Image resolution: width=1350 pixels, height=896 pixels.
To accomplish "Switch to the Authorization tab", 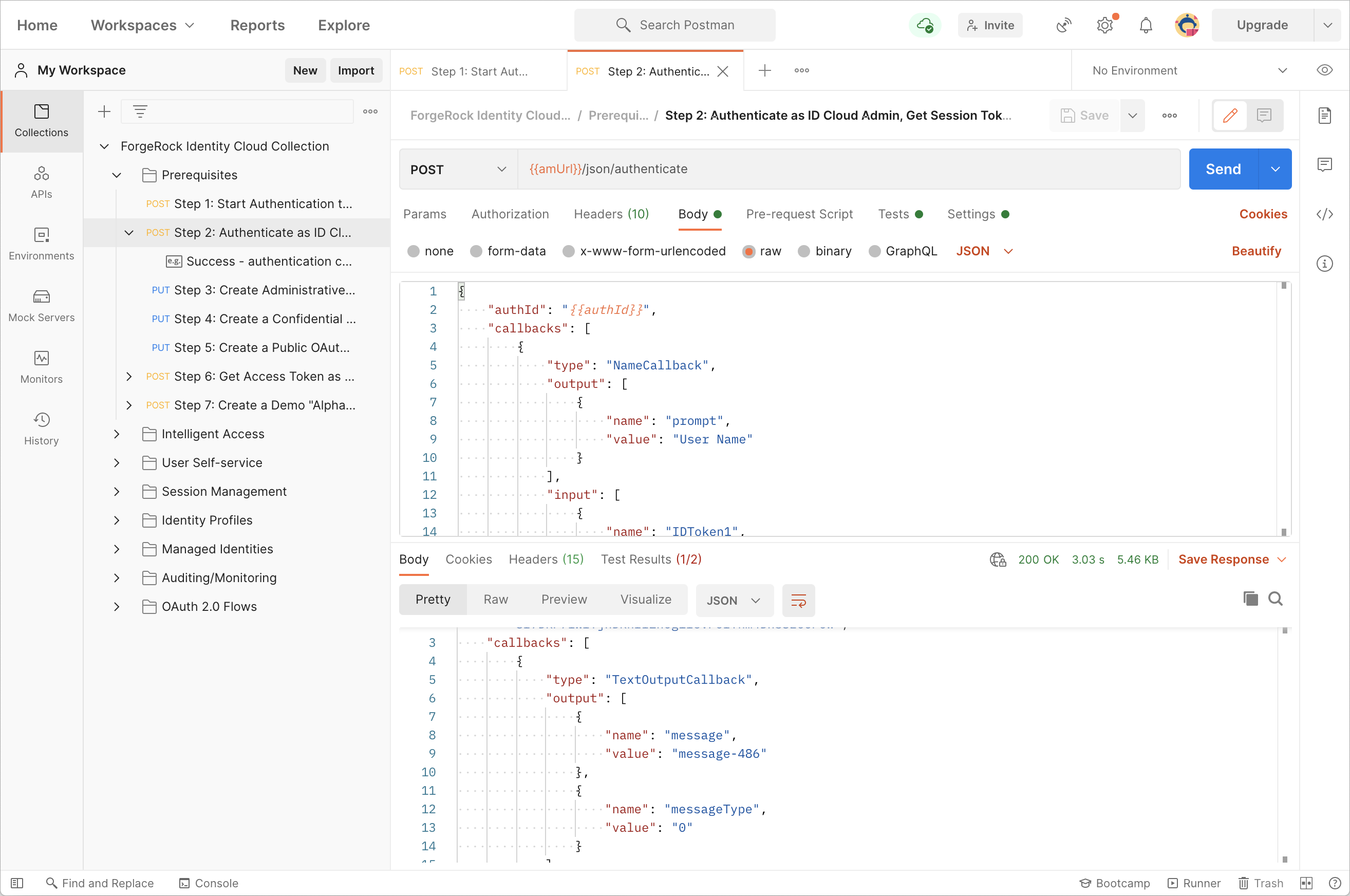I will pyautogui.click(x=510, y=214).
